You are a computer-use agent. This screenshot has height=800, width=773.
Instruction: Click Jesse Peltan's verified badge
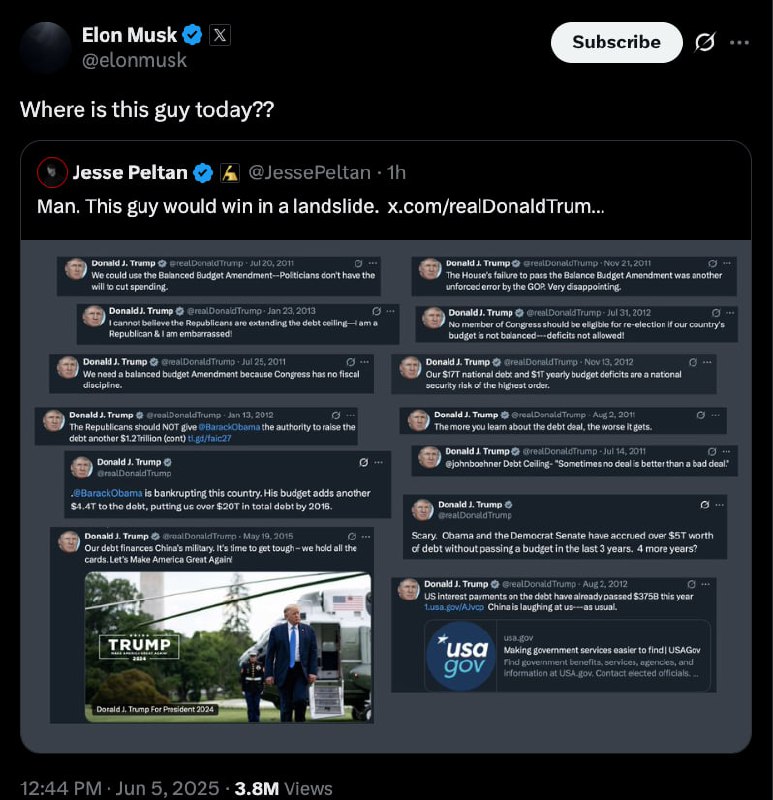point(203,173)
